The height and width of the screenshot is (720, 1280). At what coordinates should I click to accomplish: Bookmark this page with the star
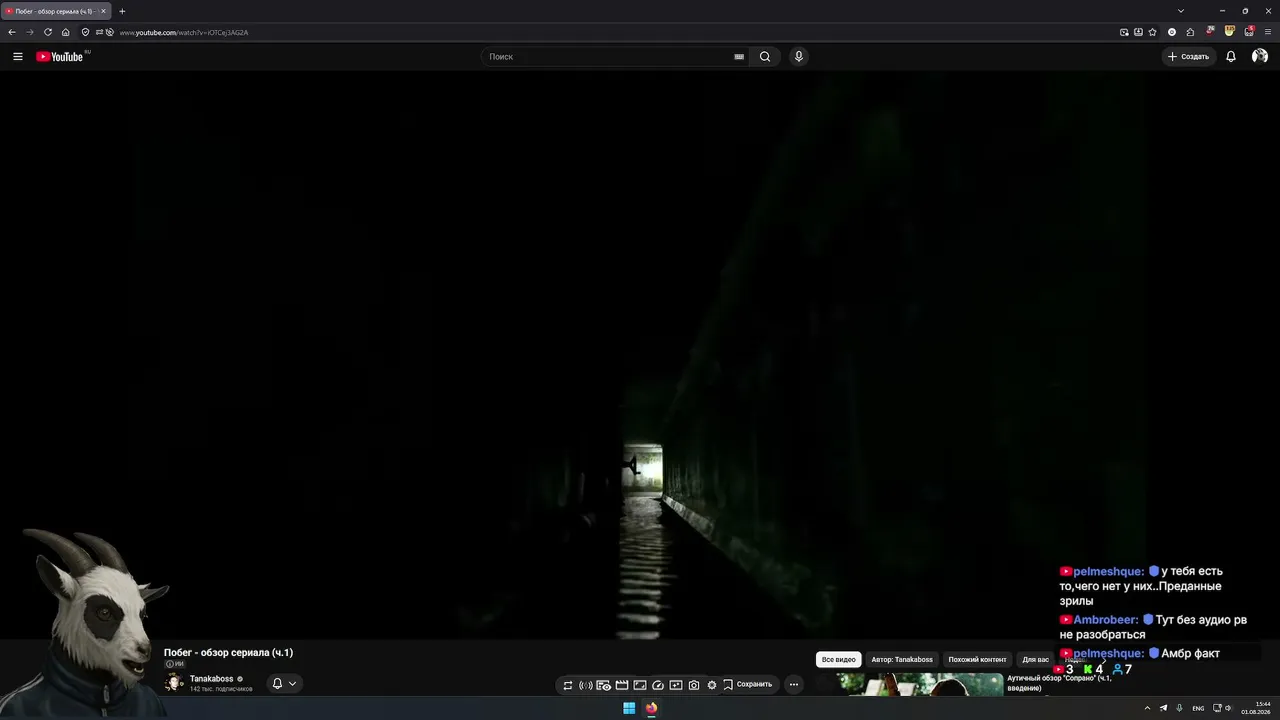[1152, 32]
